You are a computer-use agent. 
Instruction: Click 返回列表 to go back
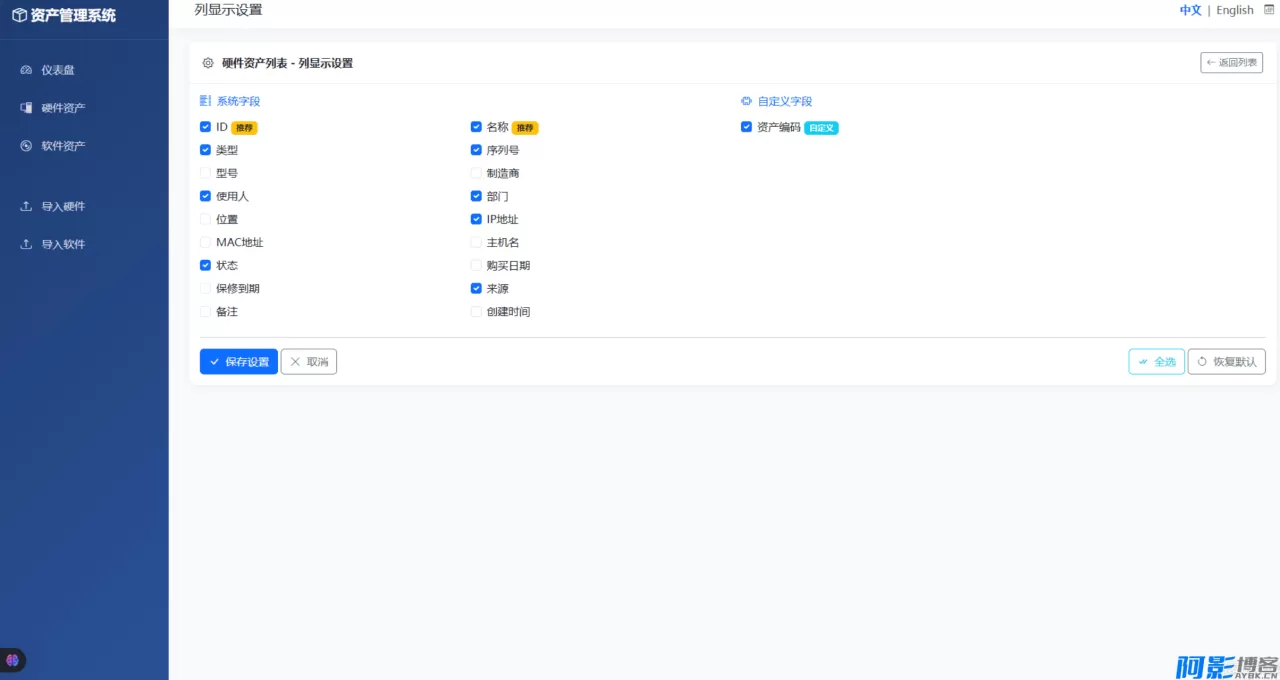coord(1231,62)
